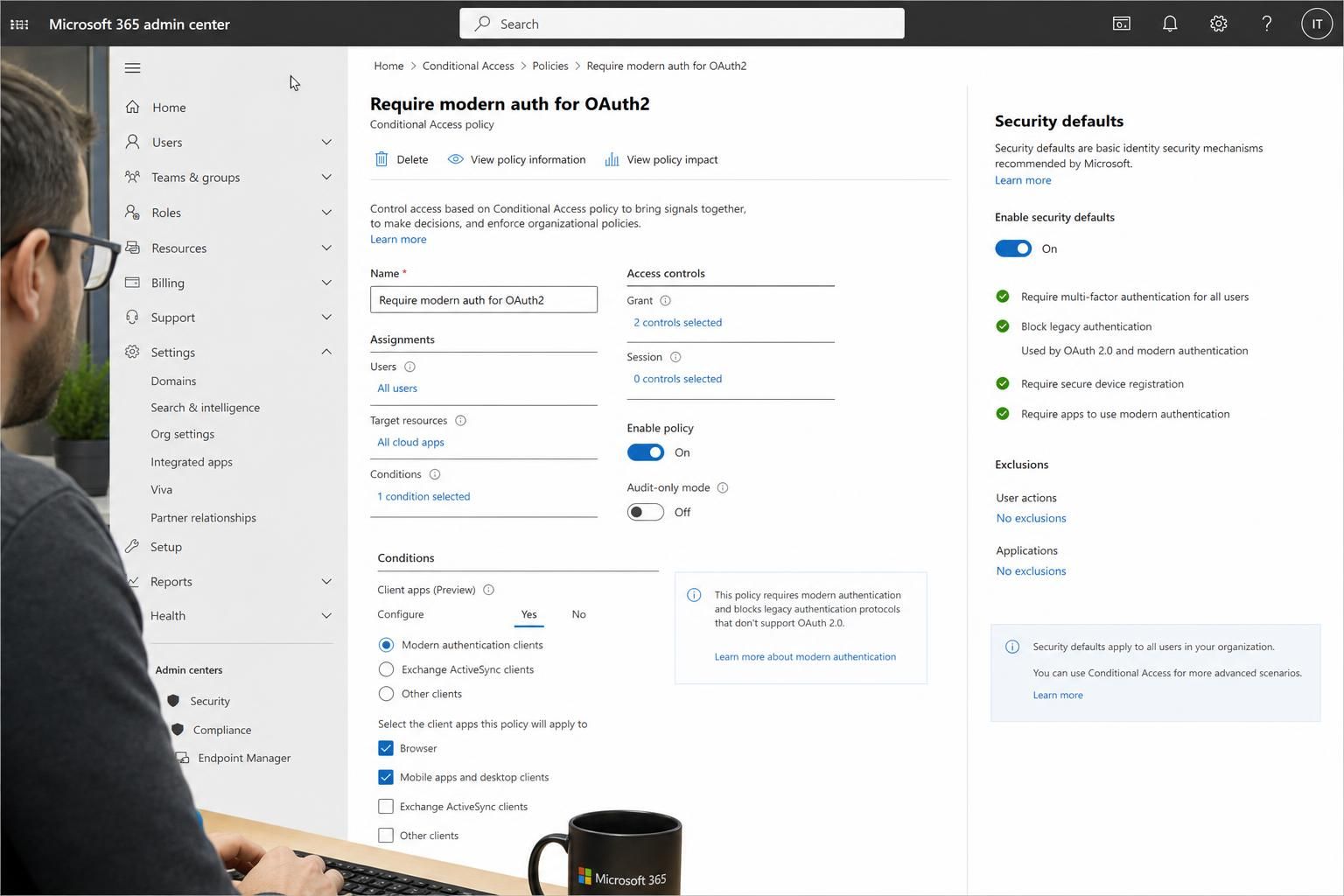Disable the Enable security defaults toggle
1344x896 pixels.
[1013, 248]
